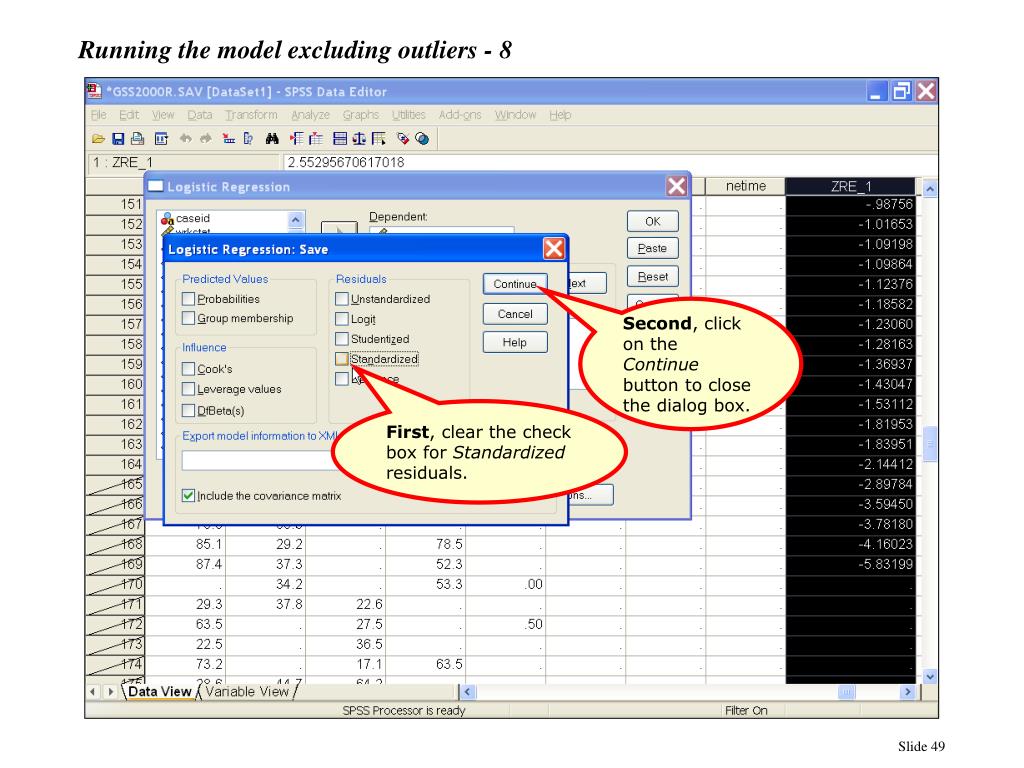1024x768 pixels.
Task: Click the Insert Cases toolbar icon
Action: pyautogui.click(x=296, y=138)
